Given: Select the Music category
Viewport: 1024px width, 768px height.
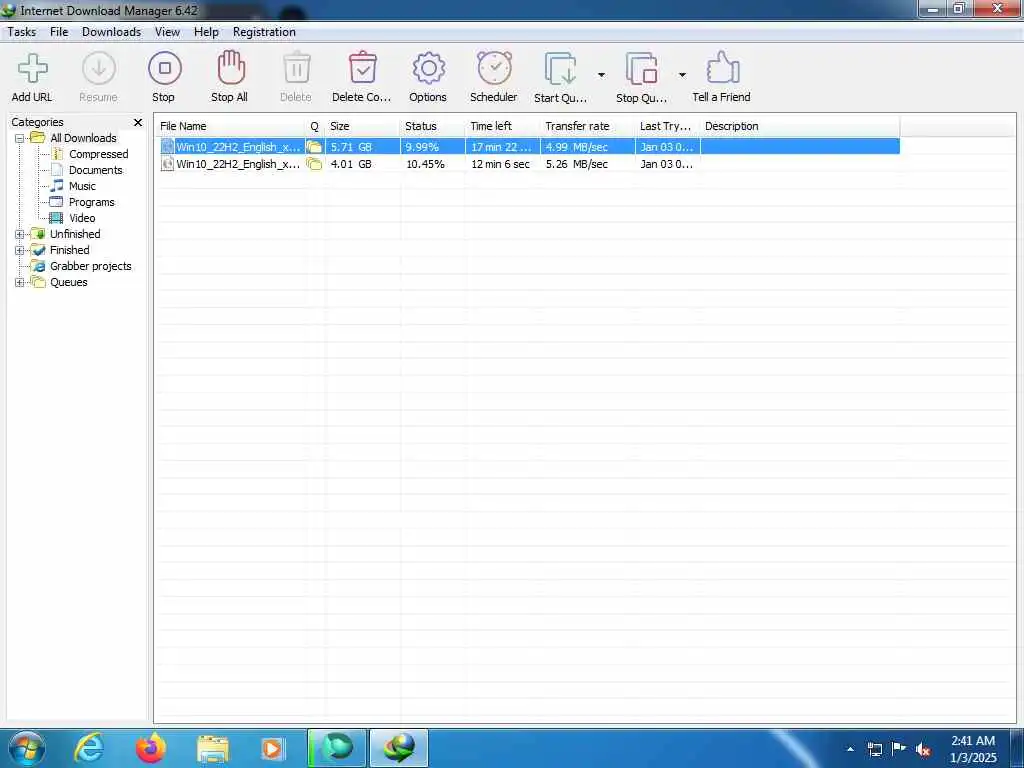Looking at the screenshot, I should 82,186.
